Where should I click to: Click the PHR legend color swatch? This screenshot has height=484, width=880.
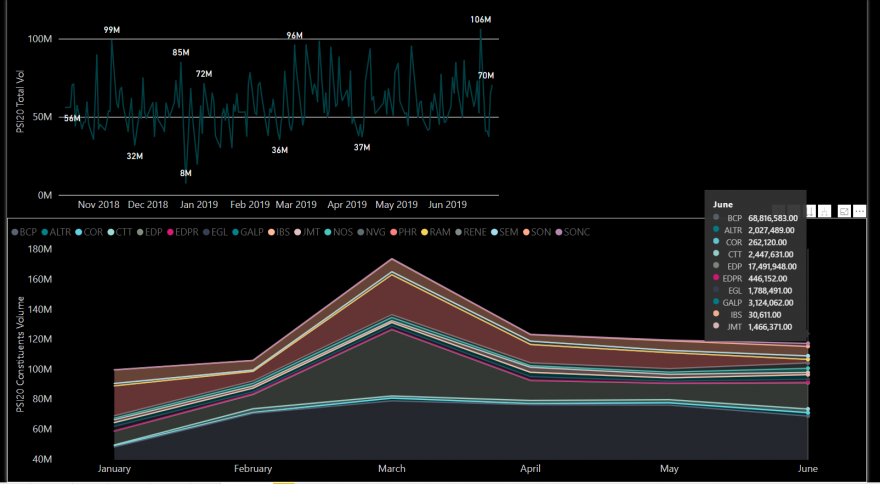[395, 232]
